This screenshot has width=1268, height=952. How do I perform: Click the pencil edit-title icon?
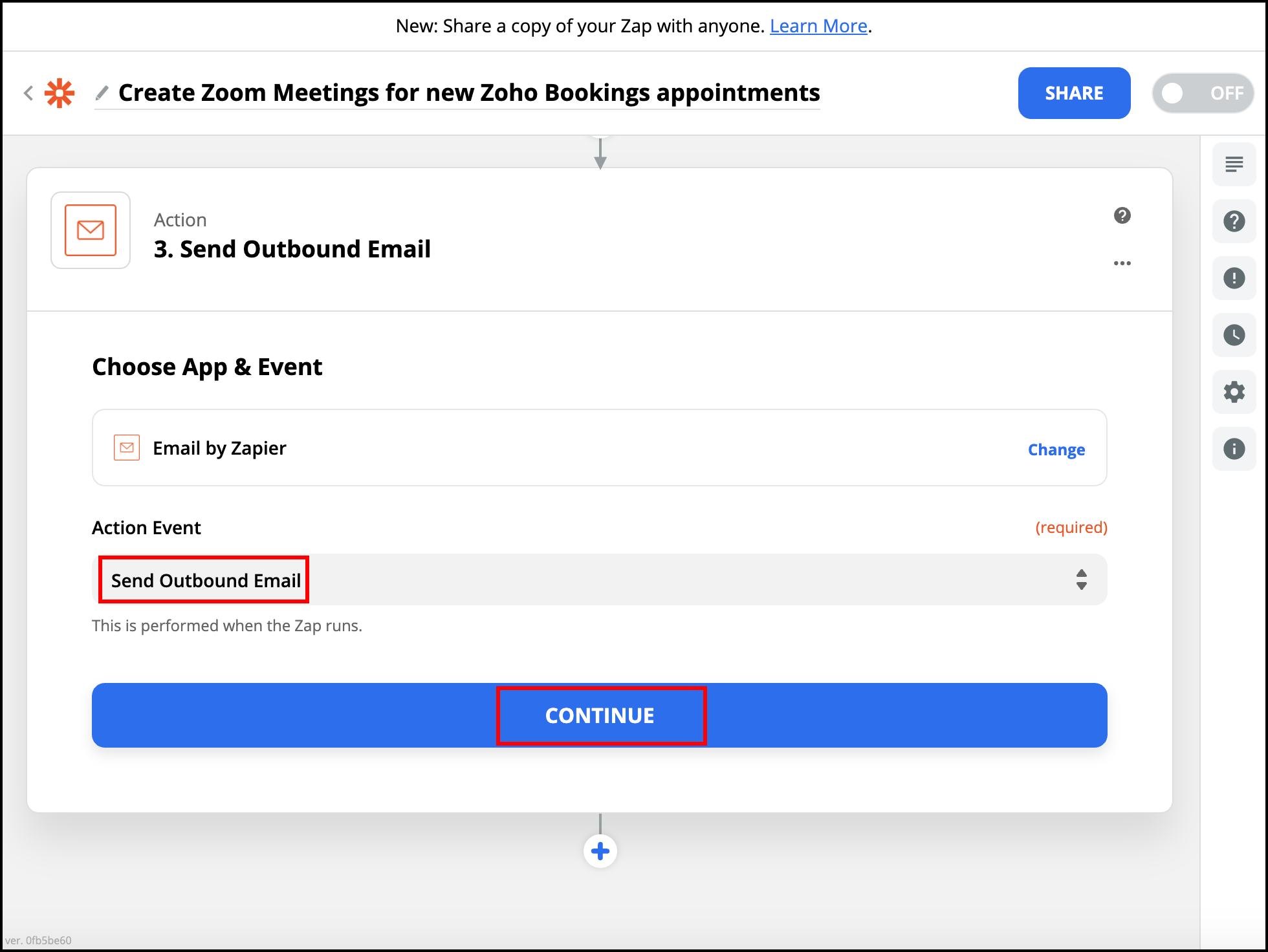[102, 93]
